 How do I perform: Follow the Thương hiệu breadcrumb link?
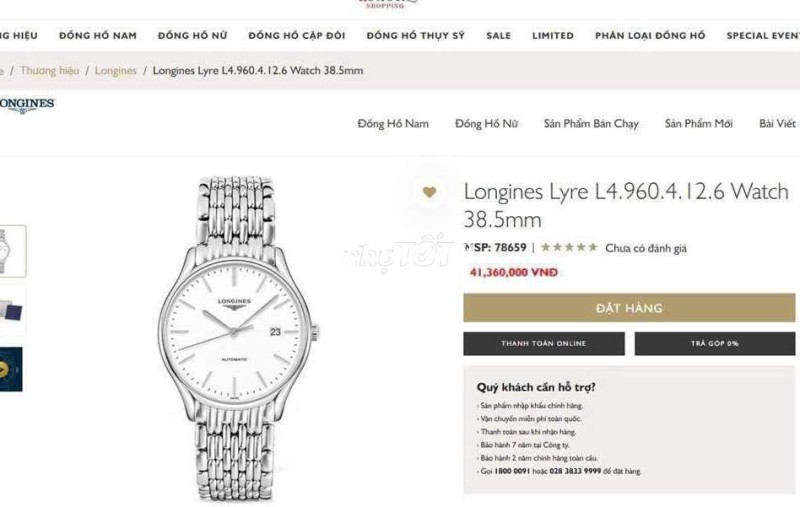[x=49, y=70]
